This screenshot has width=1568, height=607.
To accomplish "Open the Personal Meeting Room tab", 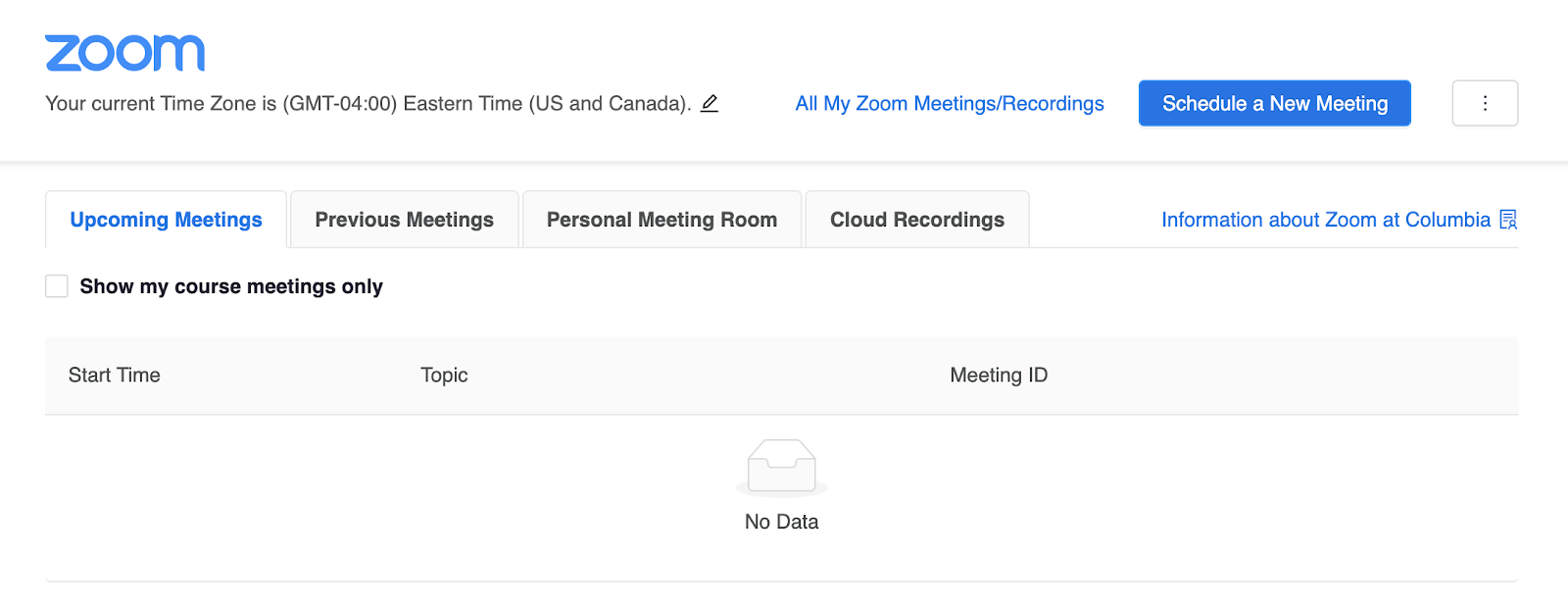I will click(662, 220).
